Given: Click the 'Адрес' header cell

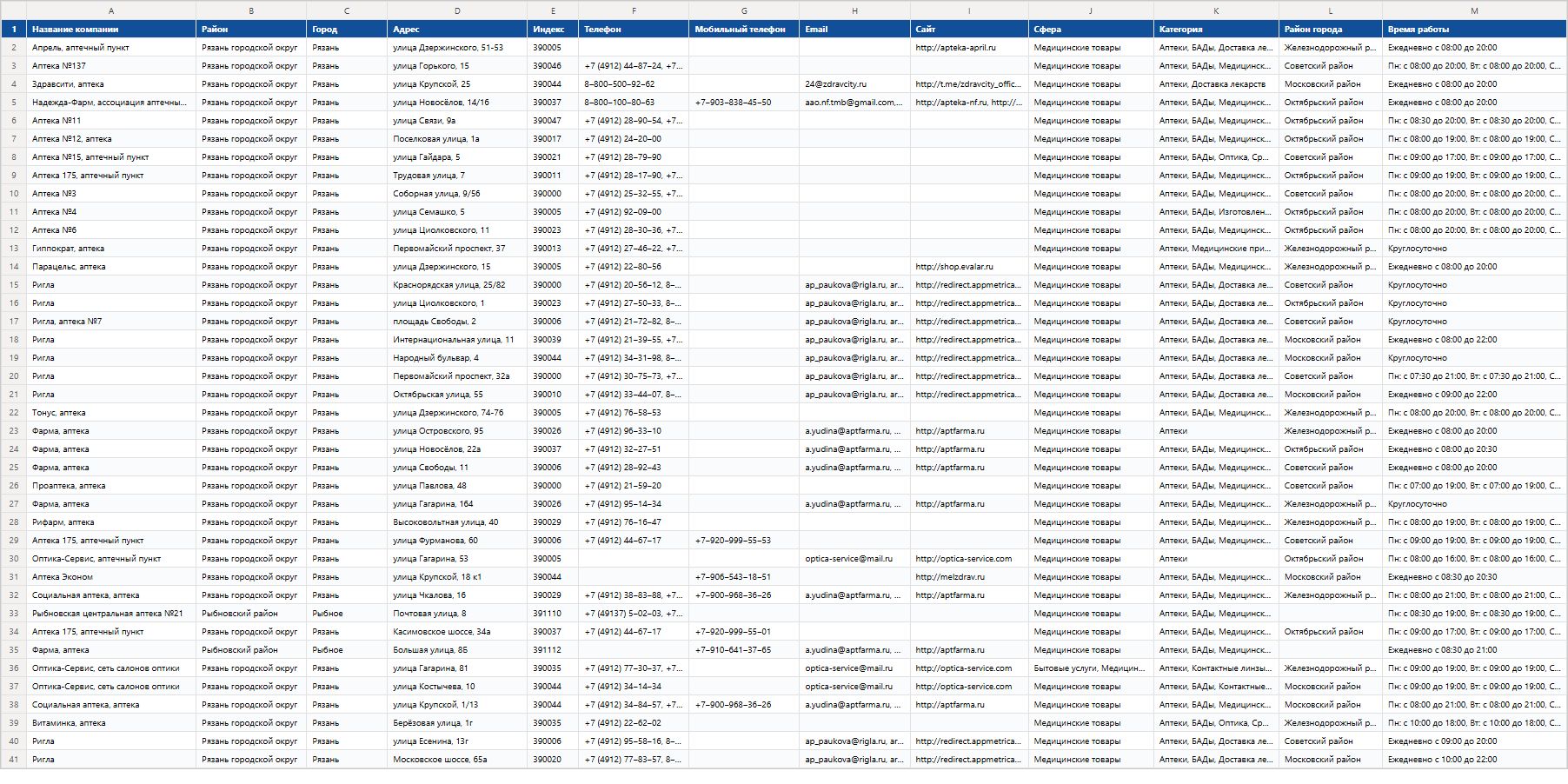Looking at the screenshot, I should point(457,29).
